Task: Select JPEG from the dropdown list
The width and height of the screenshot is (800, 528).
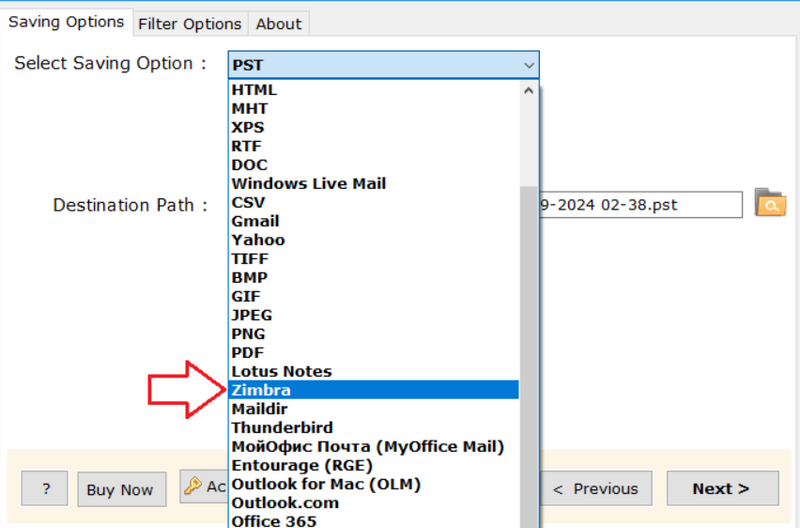Action: [x=374, y=315]
